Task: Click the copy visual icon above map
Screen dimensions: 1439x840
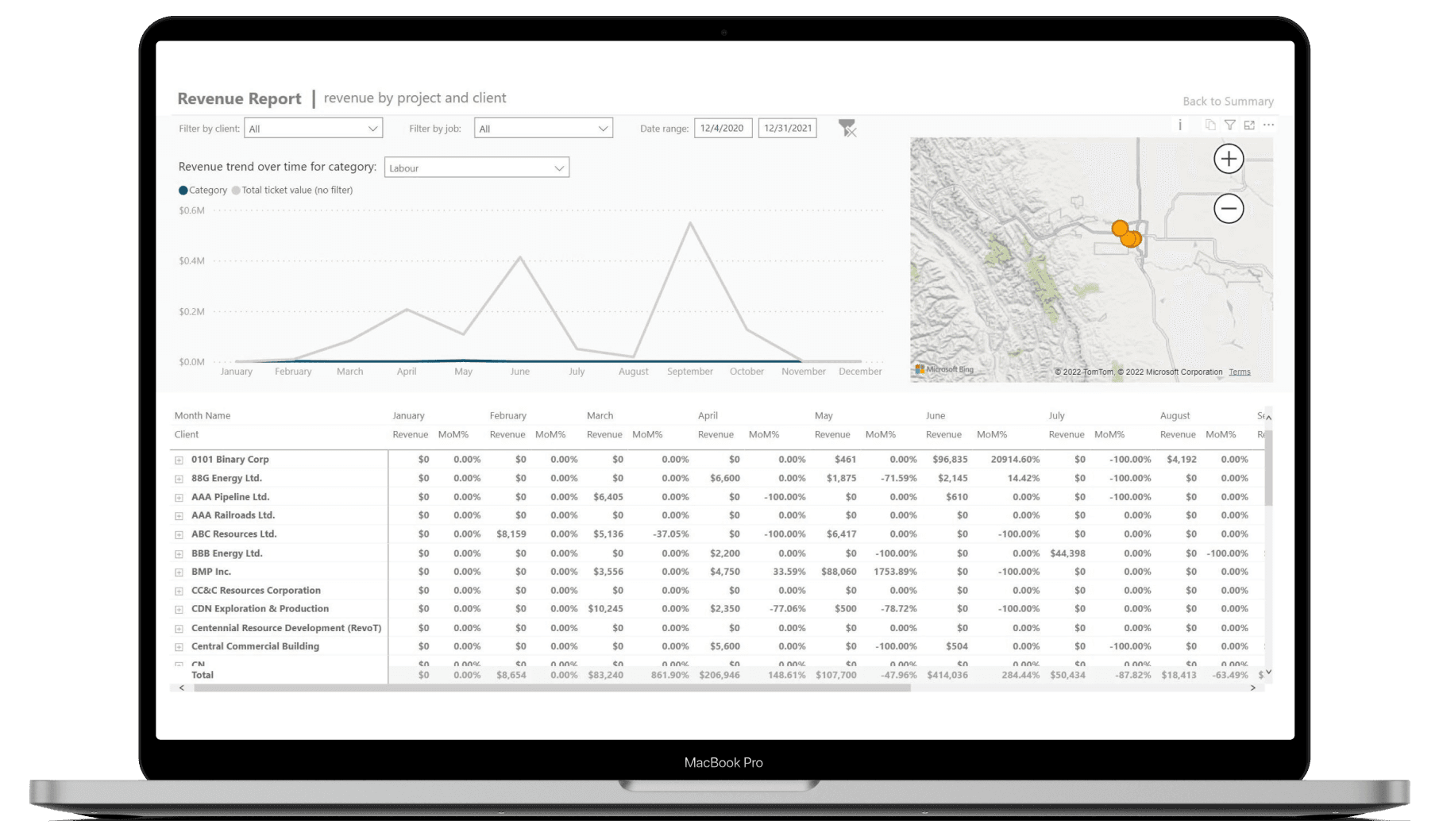Action: tap(1210, 125)
